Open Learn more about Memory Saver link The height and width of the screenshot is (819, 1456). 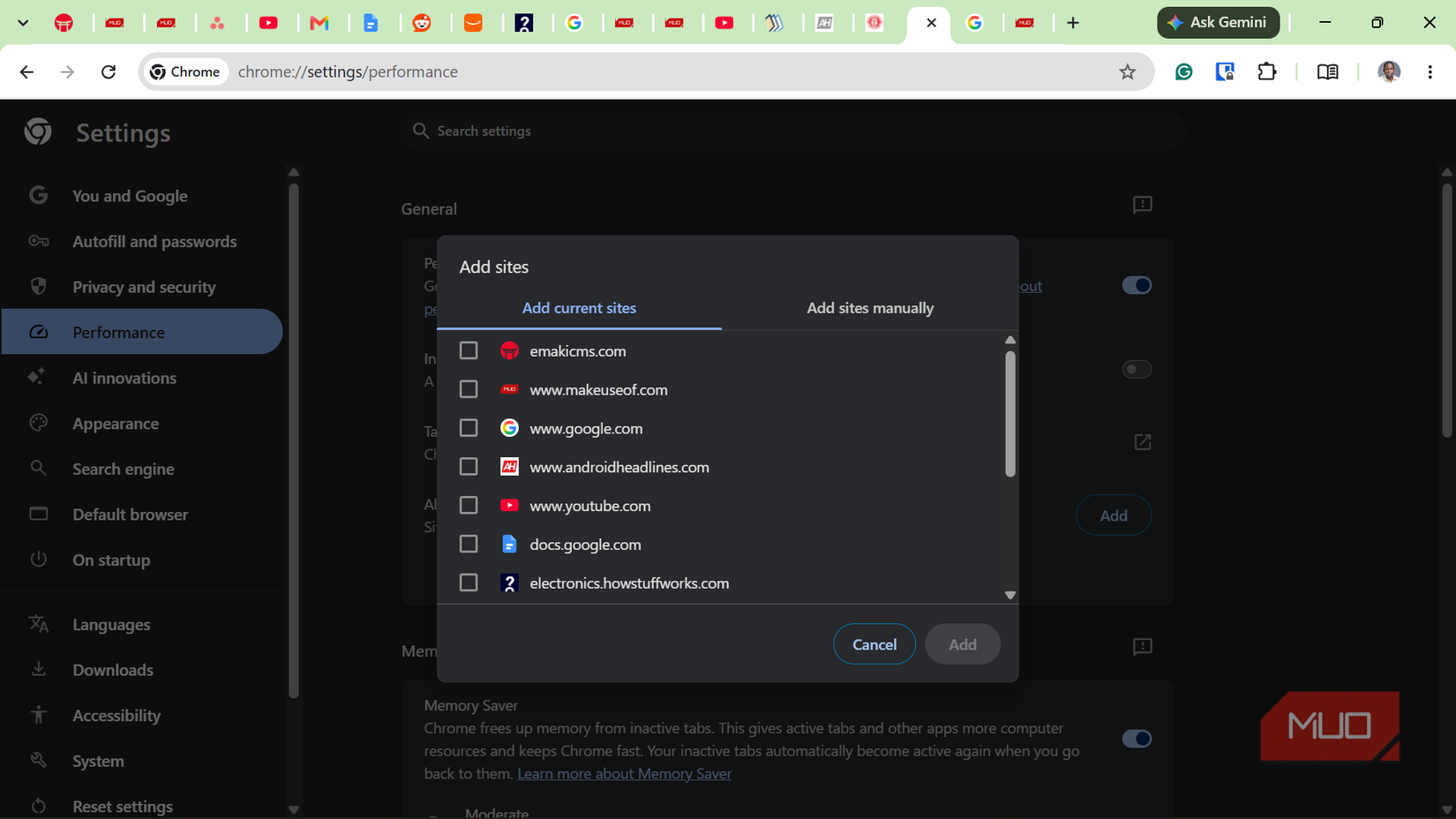tap(624, 774)
